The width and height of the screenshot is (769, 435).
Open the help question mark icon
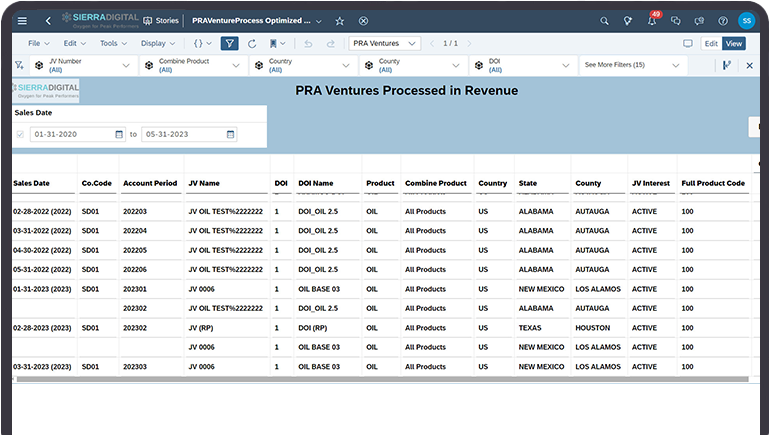pyautogui.click(x=722, y=20)
